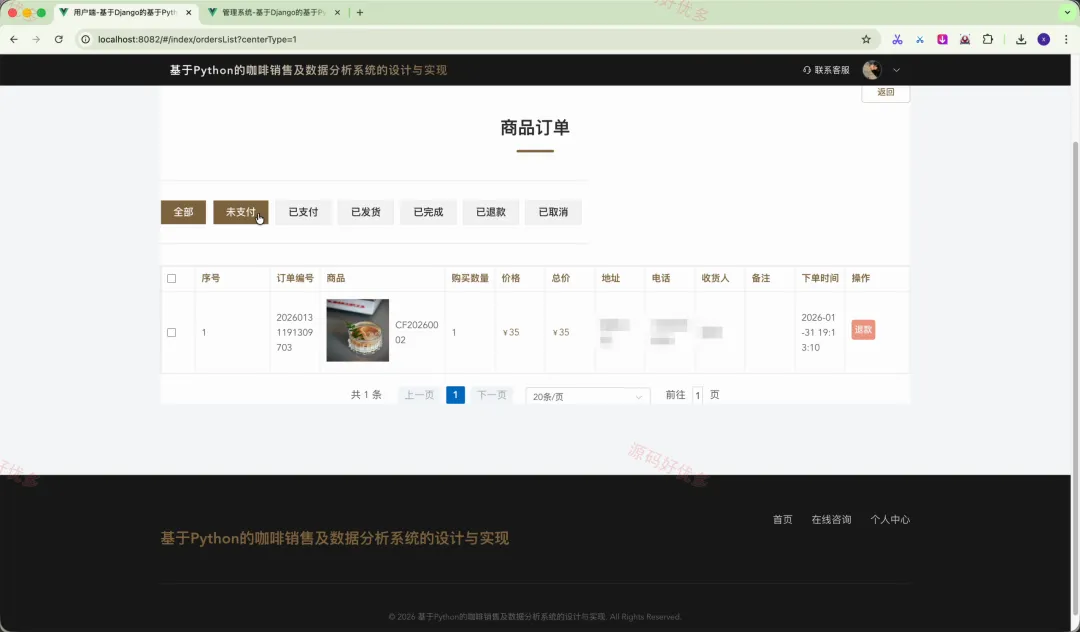Click the 退款 button for the order
The image size is (1080, 632).
coord(863,329)
